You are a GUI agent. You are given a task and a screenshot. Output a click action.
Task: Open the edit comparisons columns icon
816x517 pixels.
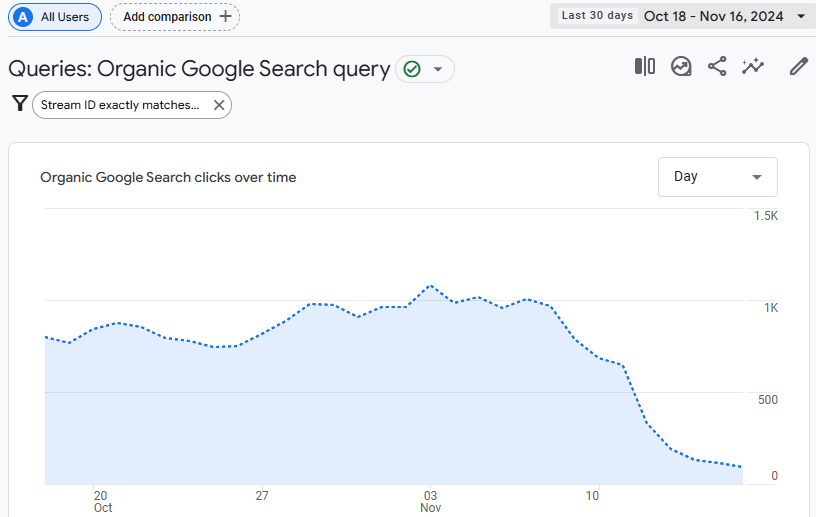645,67
